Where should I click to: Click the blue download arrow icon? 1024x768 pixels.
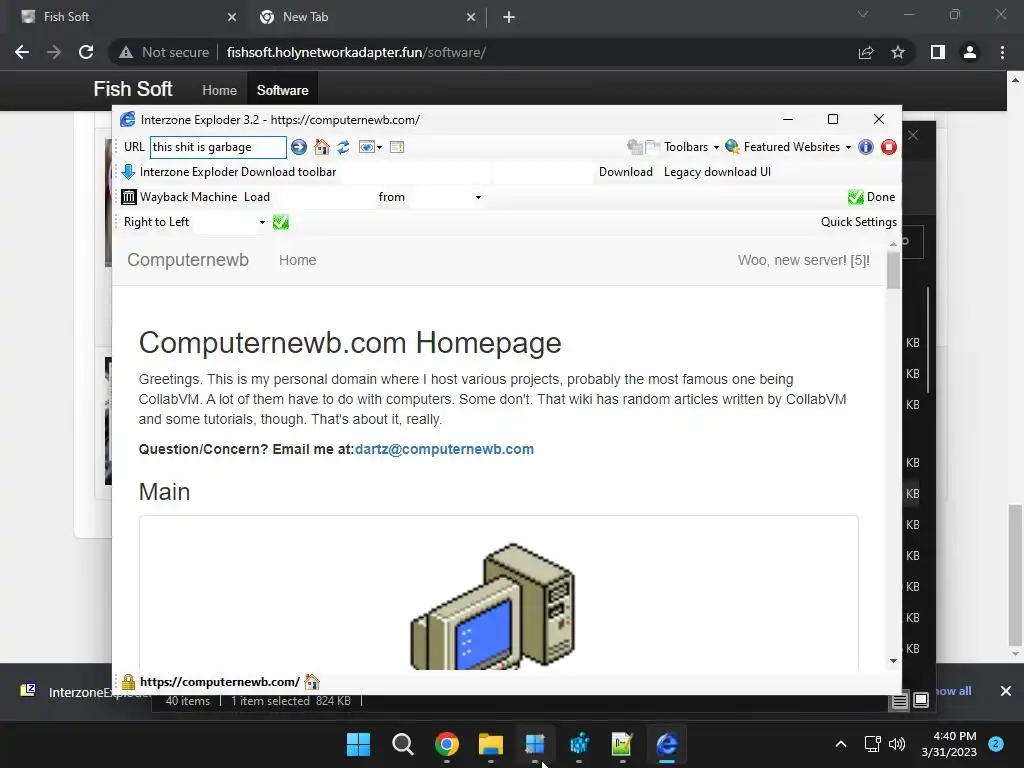tap(129, 172)
